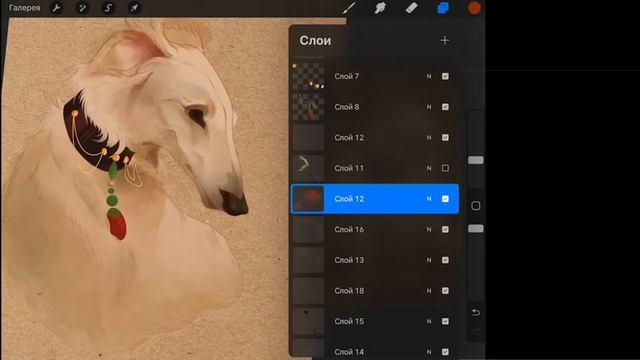Select layer name Слой 16
This screenshot has height=360, width=640.
point(349,229)
